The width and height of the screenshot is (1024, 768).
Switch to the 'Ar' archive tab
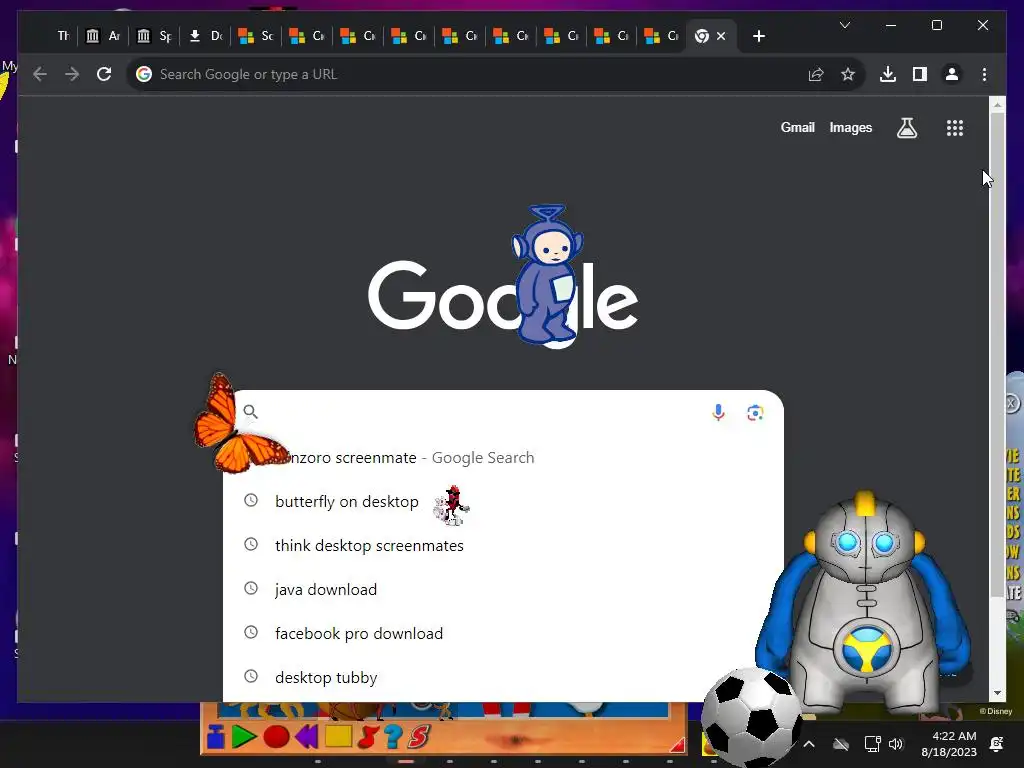pos(103,36)
